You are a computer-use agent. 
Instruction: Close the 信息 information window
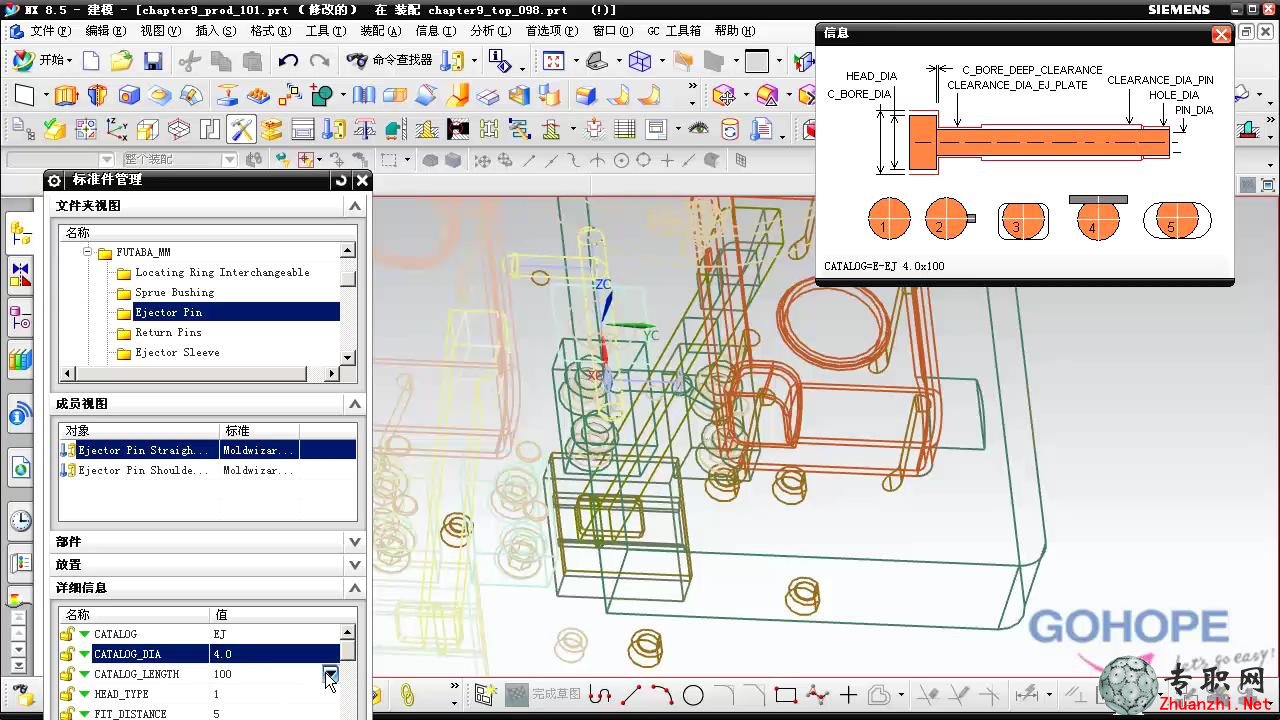click(x=1221, y=34)
